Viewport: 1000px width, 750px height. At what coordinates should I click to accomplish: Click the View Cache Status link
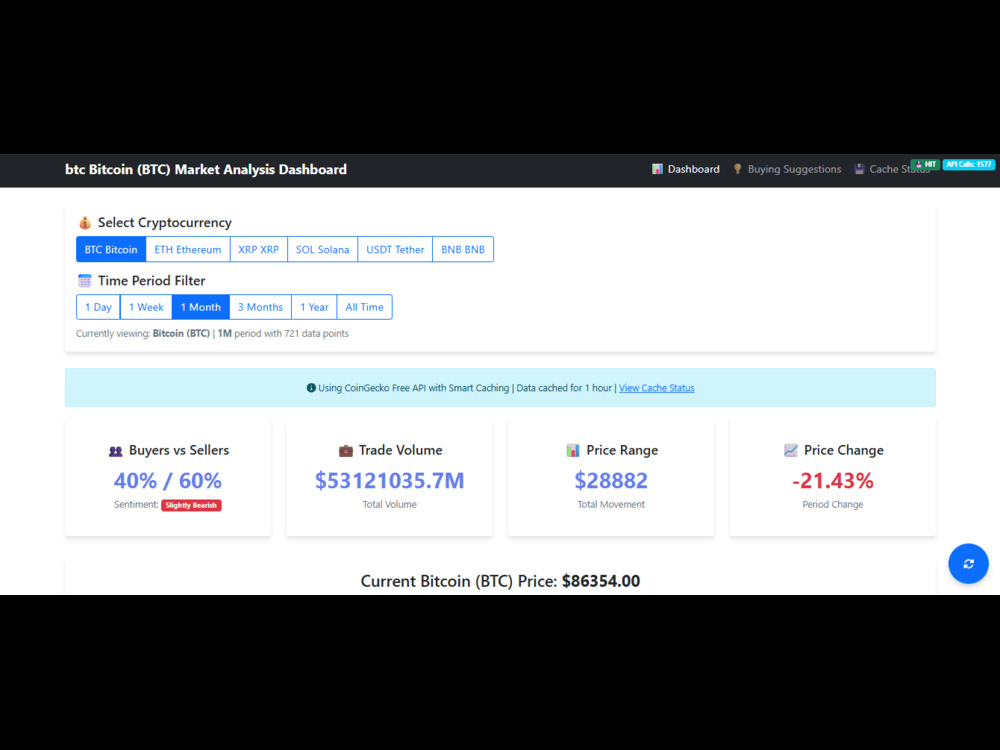pyautogui.click(x=656, y=388)
